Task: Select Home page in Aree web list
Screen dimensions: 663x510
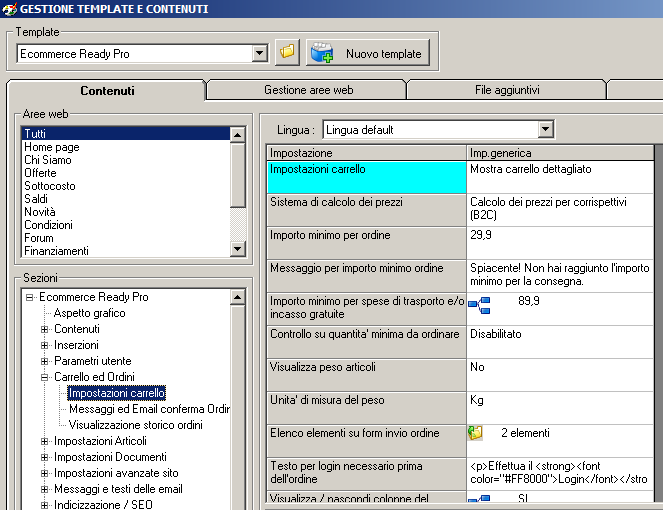Action: 126,147
